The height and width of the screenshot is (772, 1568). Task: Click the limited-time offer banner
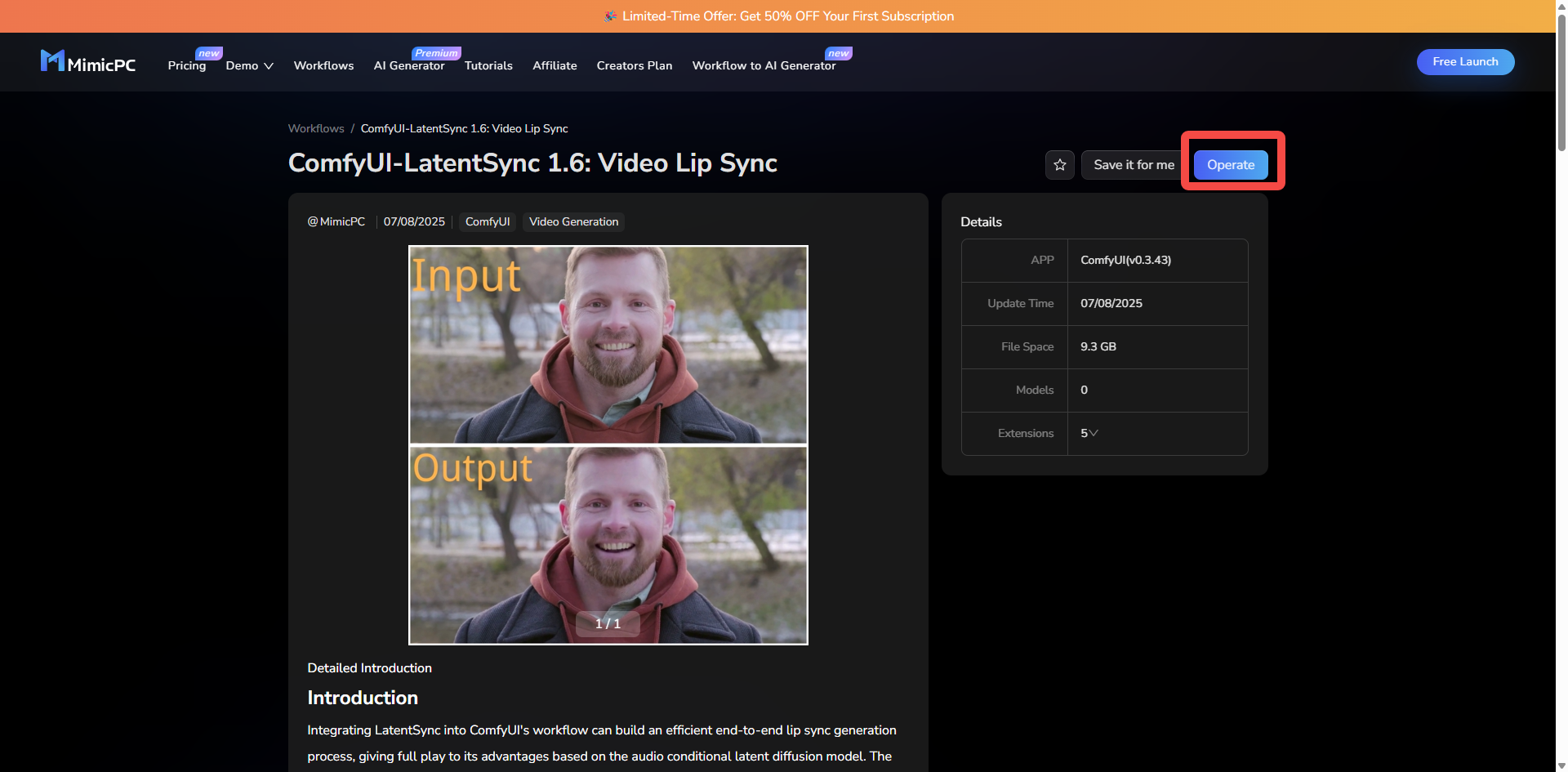[778, 16]
